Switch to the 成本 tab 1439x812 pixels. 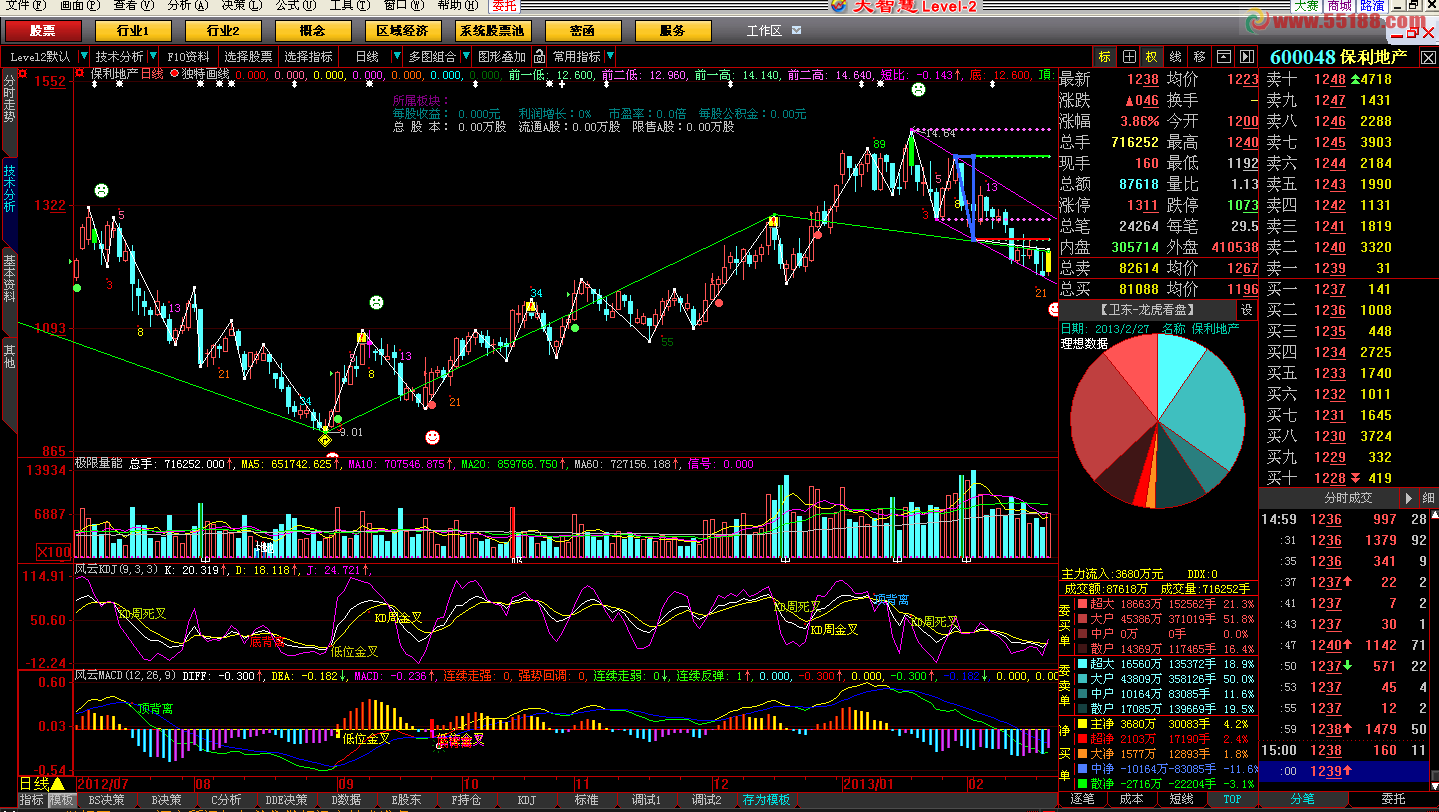(1131, 800)
